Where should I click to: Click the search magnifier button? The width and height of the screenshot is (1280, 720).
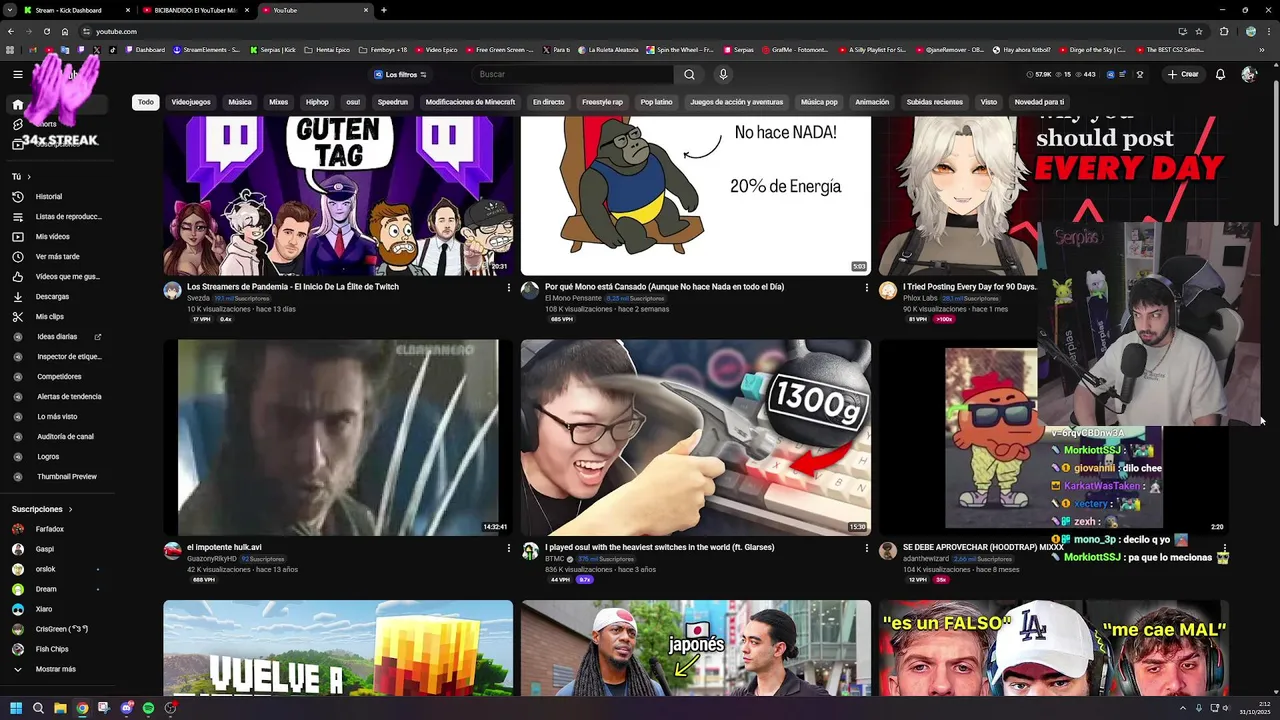point(689,74)
